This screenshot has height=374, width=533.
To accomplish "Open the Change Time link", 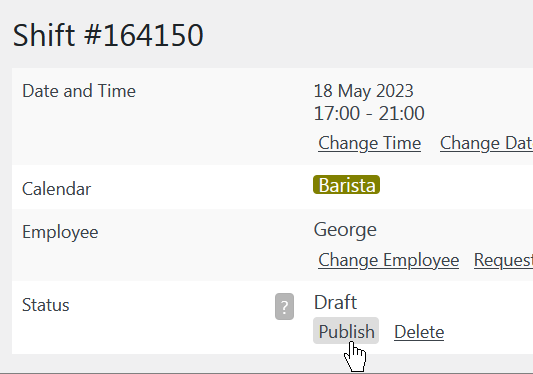I will click(369, 143).
